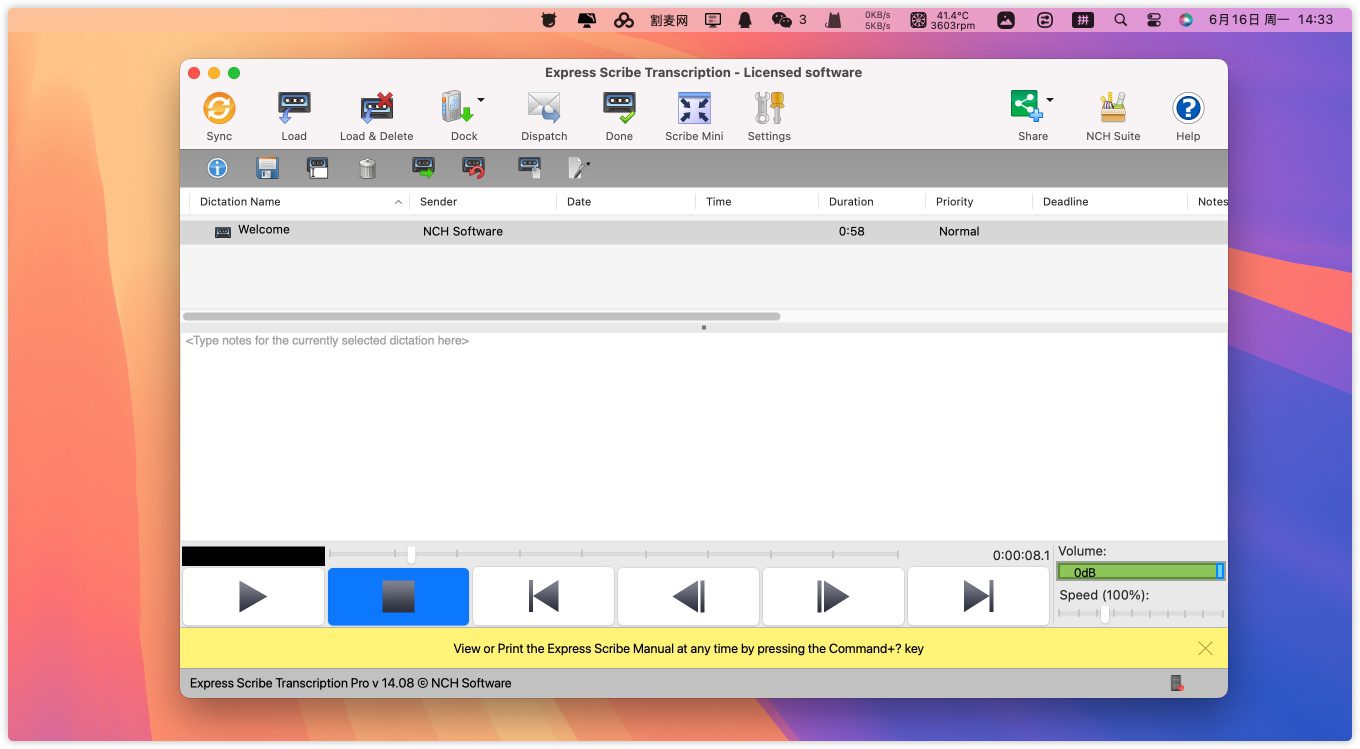
Task: Mark the dictation as Done
Action: pos(619,109)
